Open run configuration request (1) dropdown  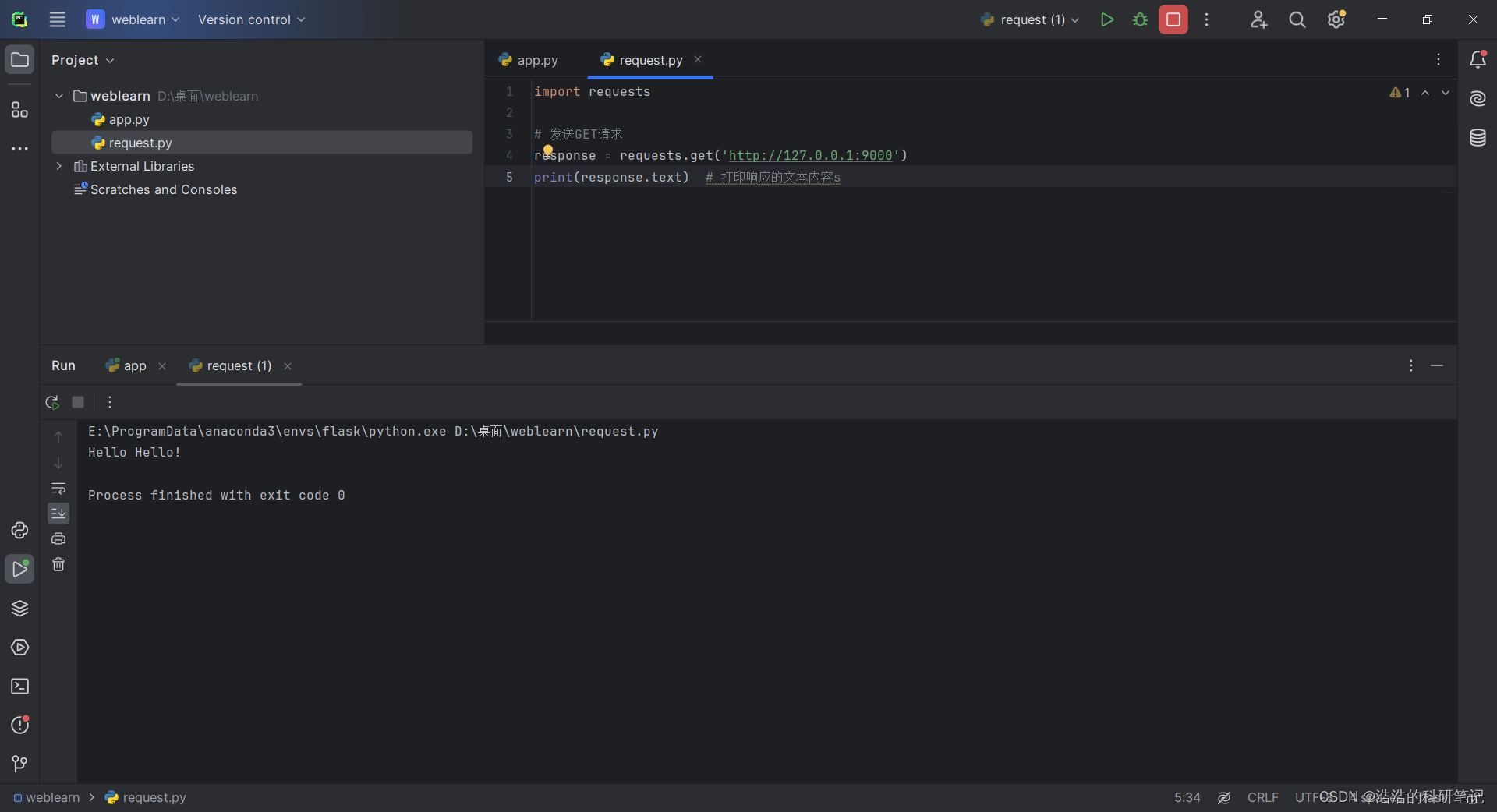point(1030,19)
